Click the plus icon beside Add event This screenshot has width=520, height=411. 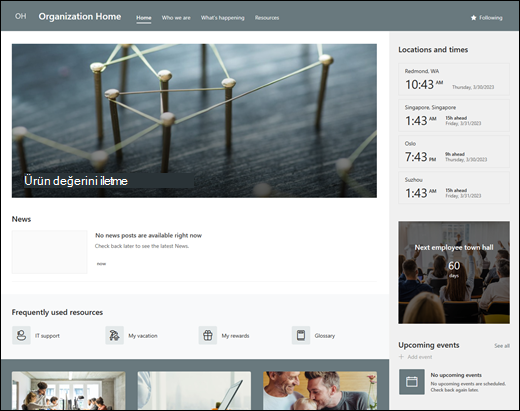(x=401, y=357)
